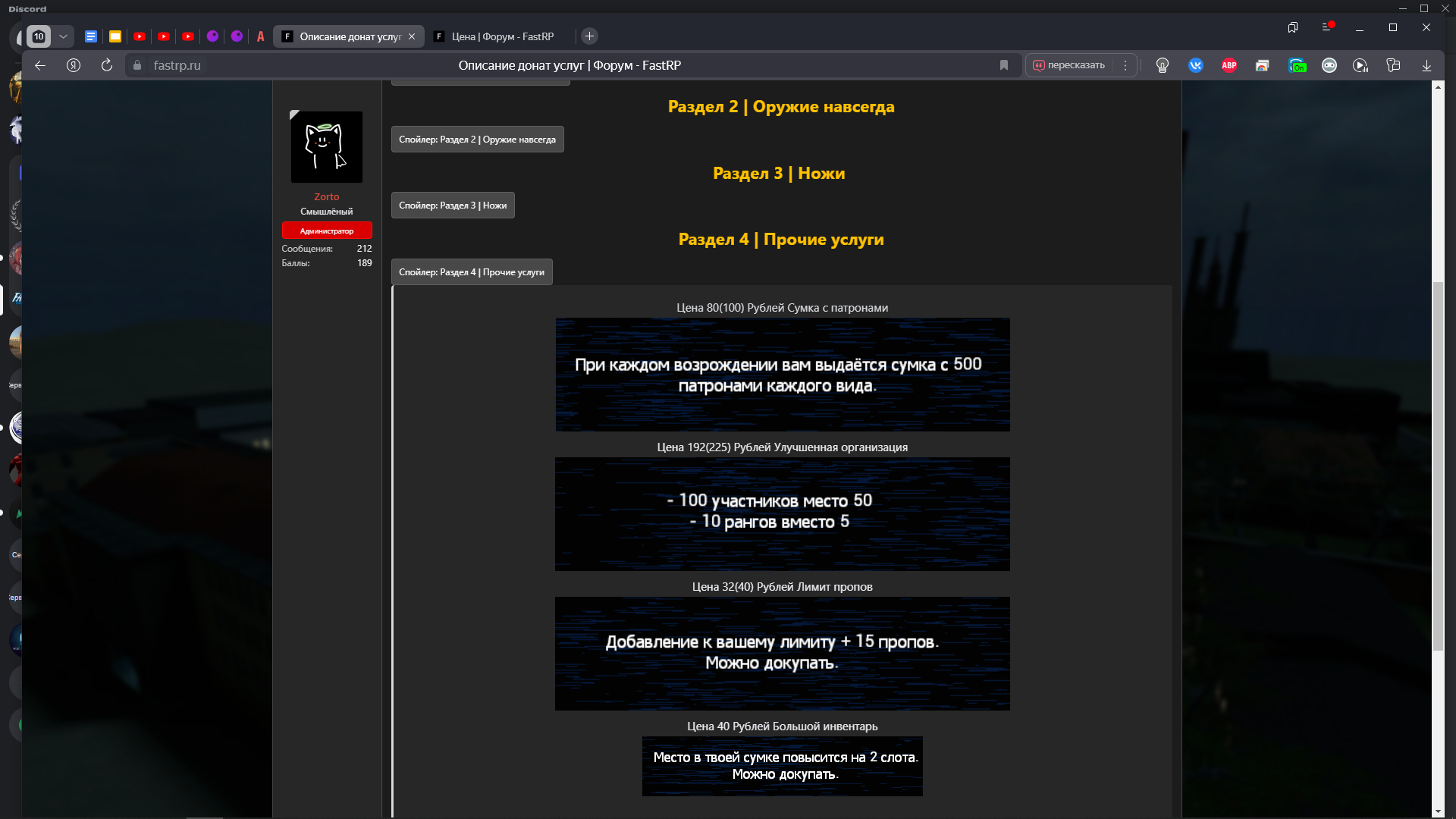The width and height of the screenshot is (1456, 819).
Task: Click heading Раздел 2 | Оружие навсегда
Action: tap(781, 107)
